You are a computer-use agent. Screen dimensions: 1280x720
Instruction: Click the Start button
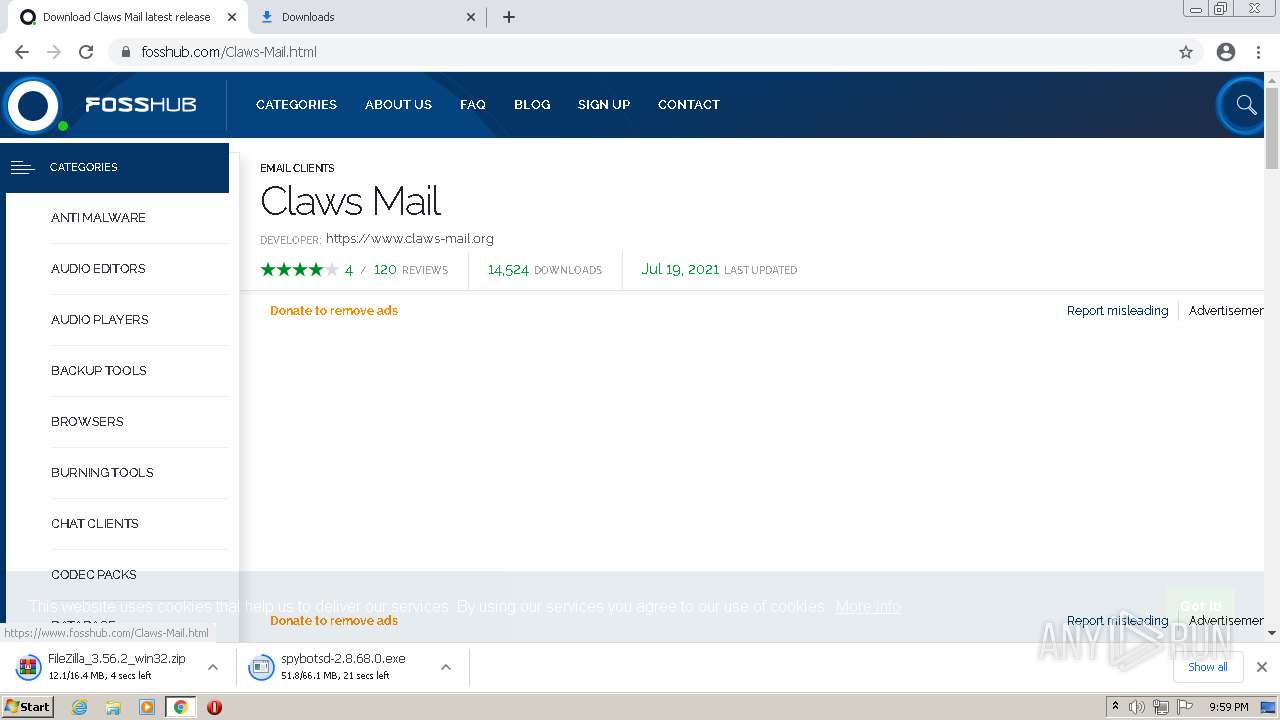(x=27, y=706)
